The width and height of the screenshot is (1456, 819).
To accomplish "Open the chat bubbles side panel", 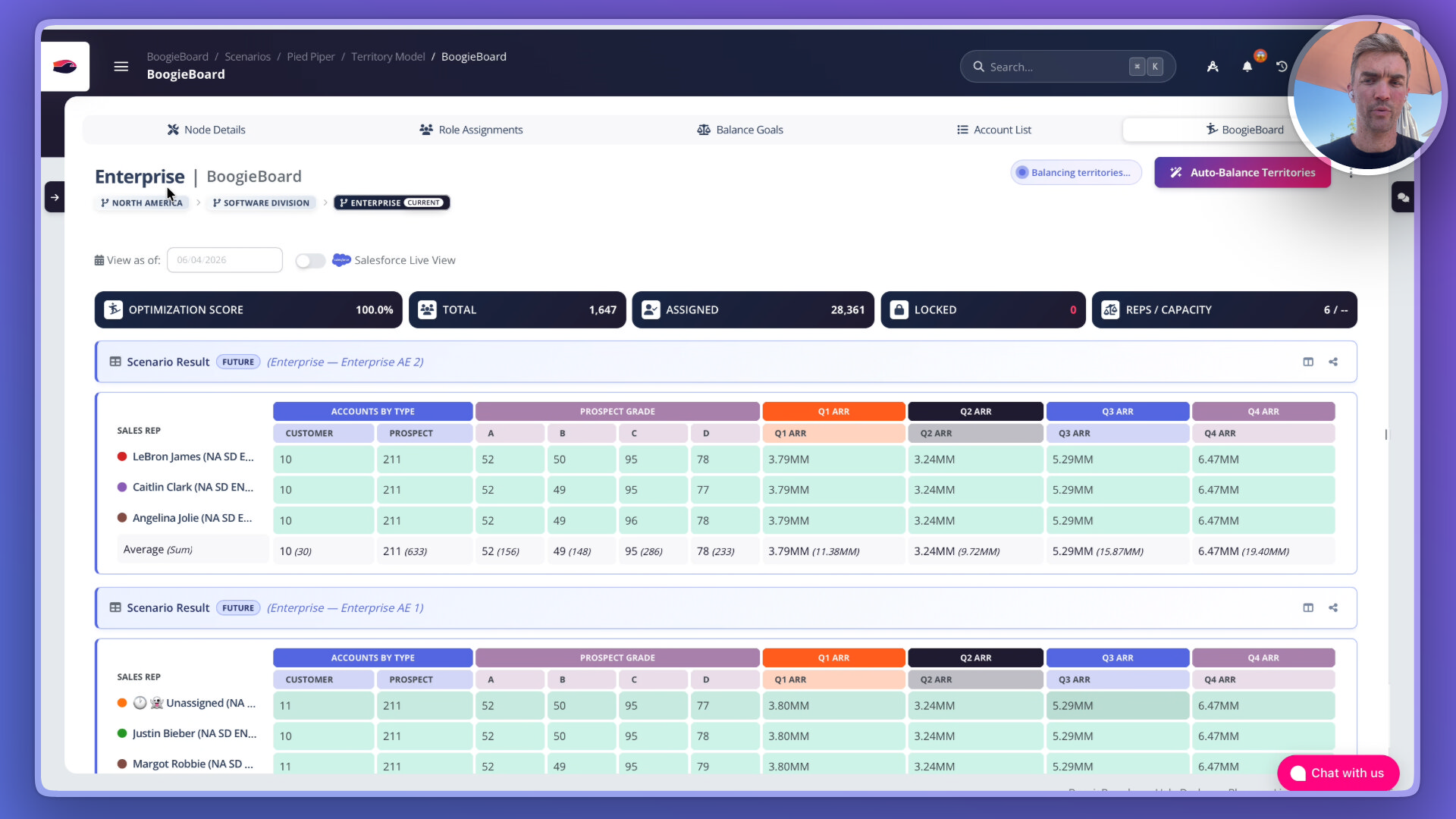I will tap(1403, 197).
